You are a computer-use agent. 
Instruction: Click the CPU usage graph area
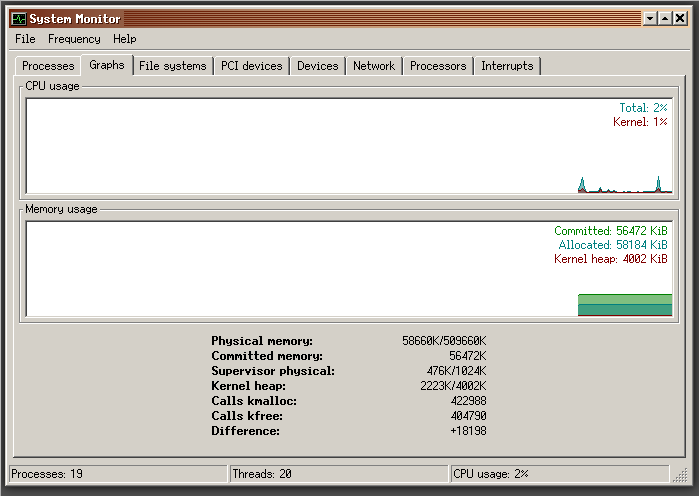[x=349, y=146]
